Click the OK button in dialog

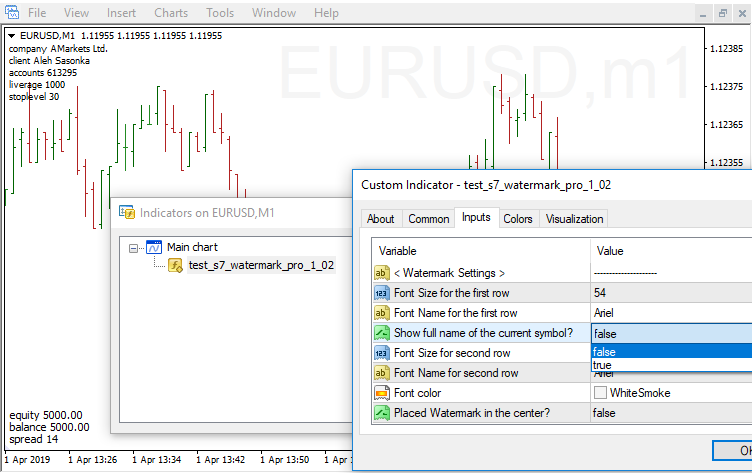point(734,450)
